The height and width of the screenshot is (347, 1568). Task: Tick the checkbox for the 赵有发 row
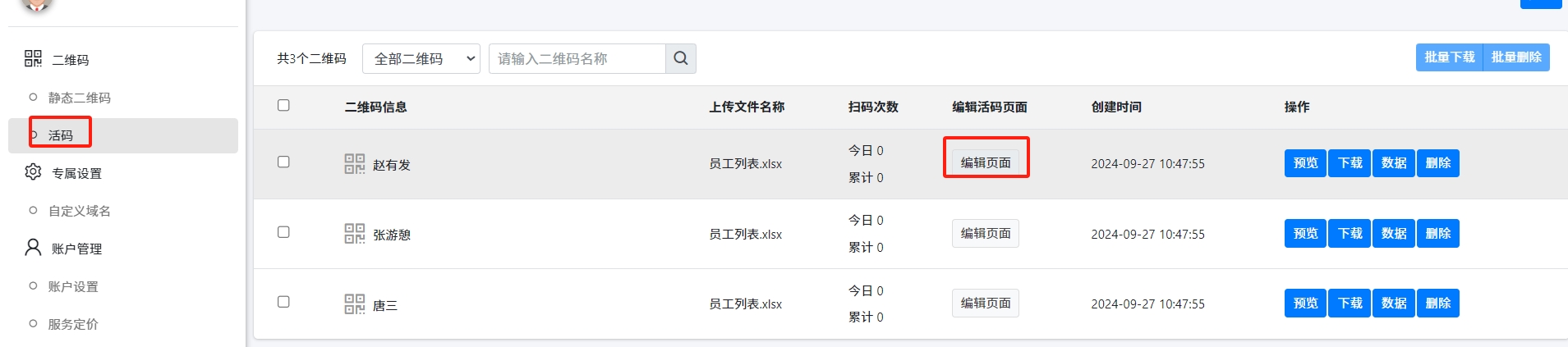pyautogui.click(x=283, y=162)
